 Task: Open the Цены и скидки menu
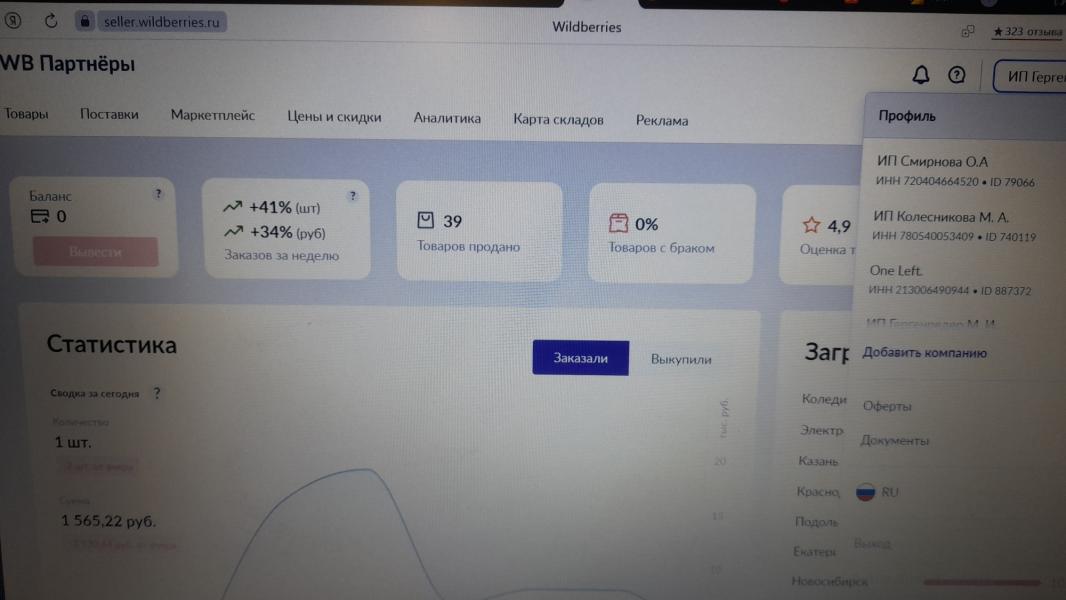click(334, 116)
